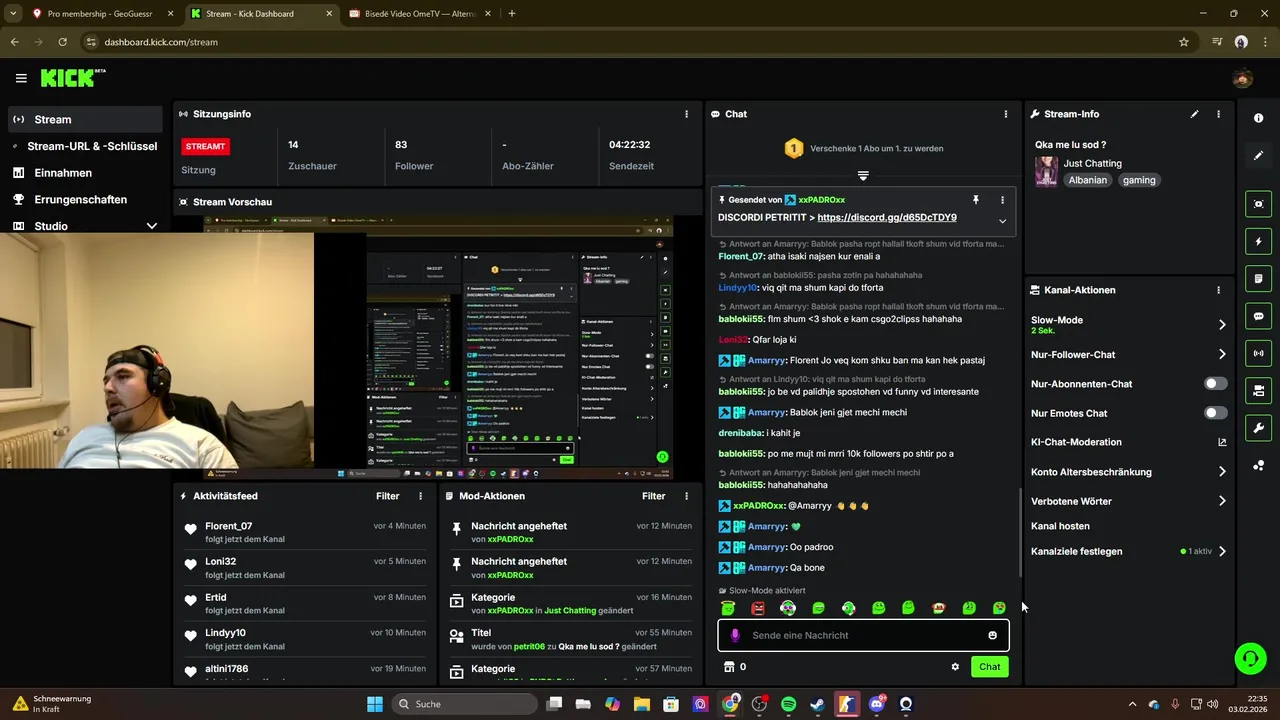Click the screen capture icon in right sidebar
The image size is (1280, 720).
(x=1258, y=204)
